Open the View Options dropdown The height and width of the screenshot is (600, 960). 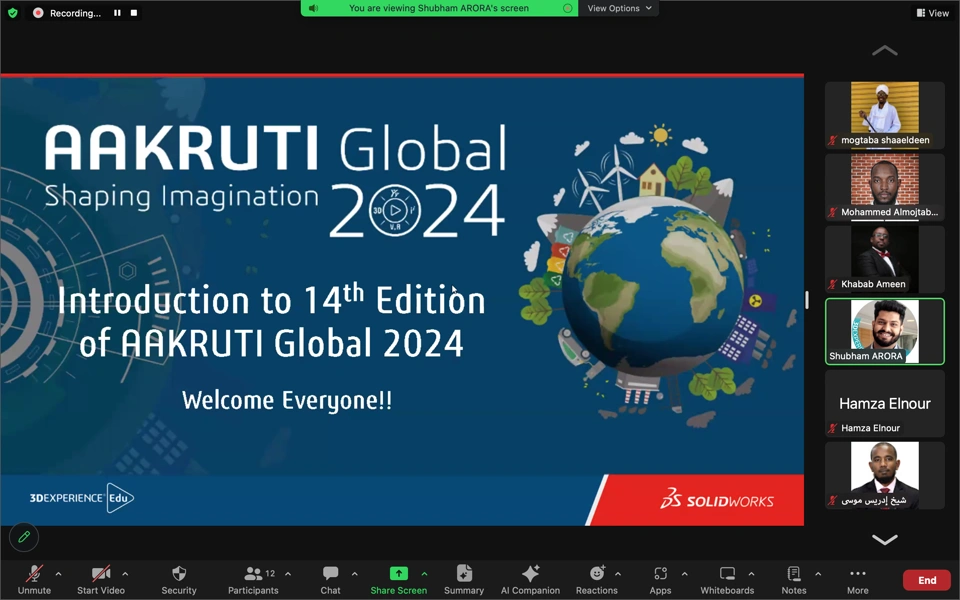pyautogui.click(x=619, y=8)
